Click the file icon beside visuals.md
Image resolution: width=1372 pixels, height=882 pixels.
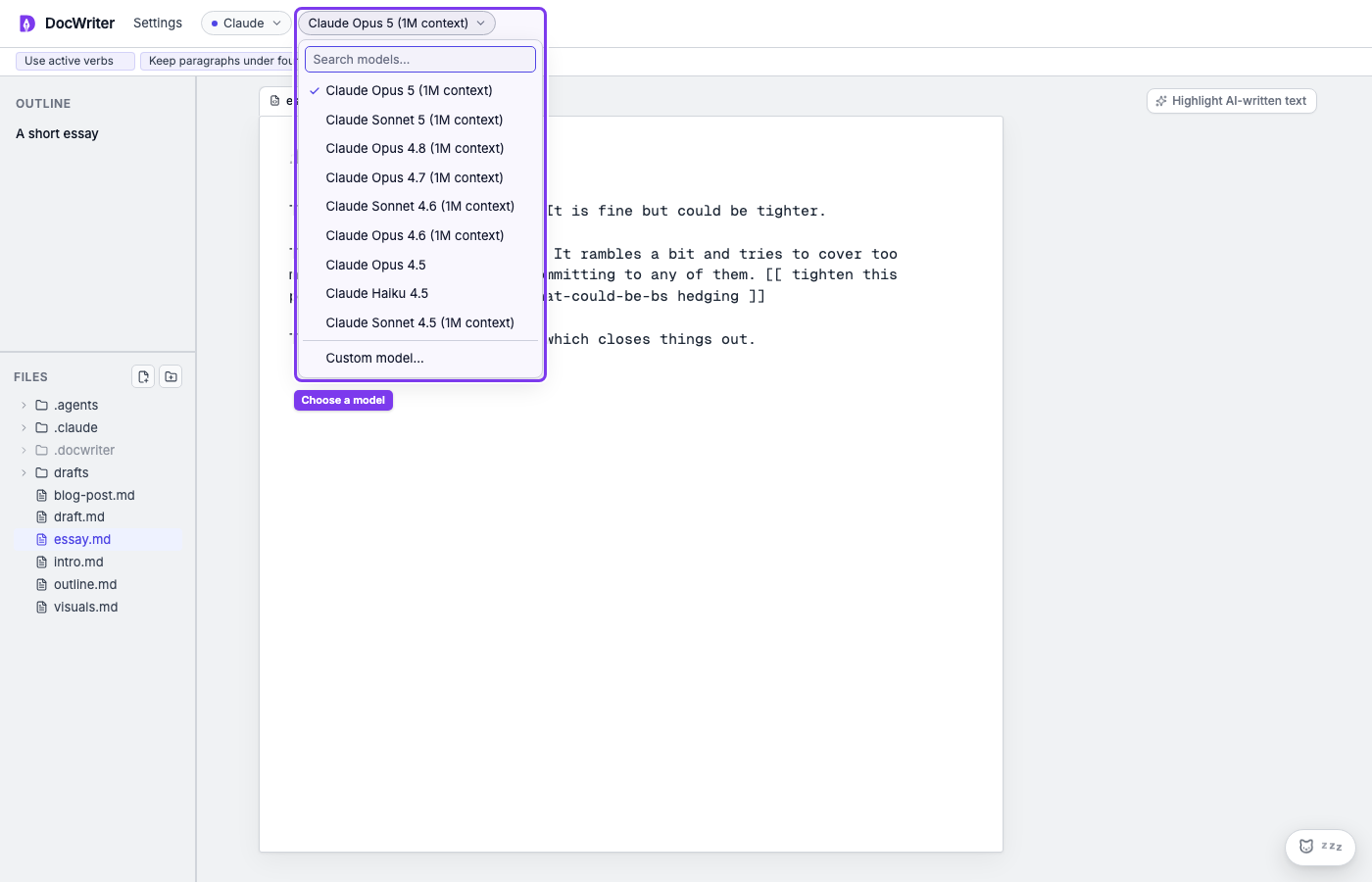[41, 607]
